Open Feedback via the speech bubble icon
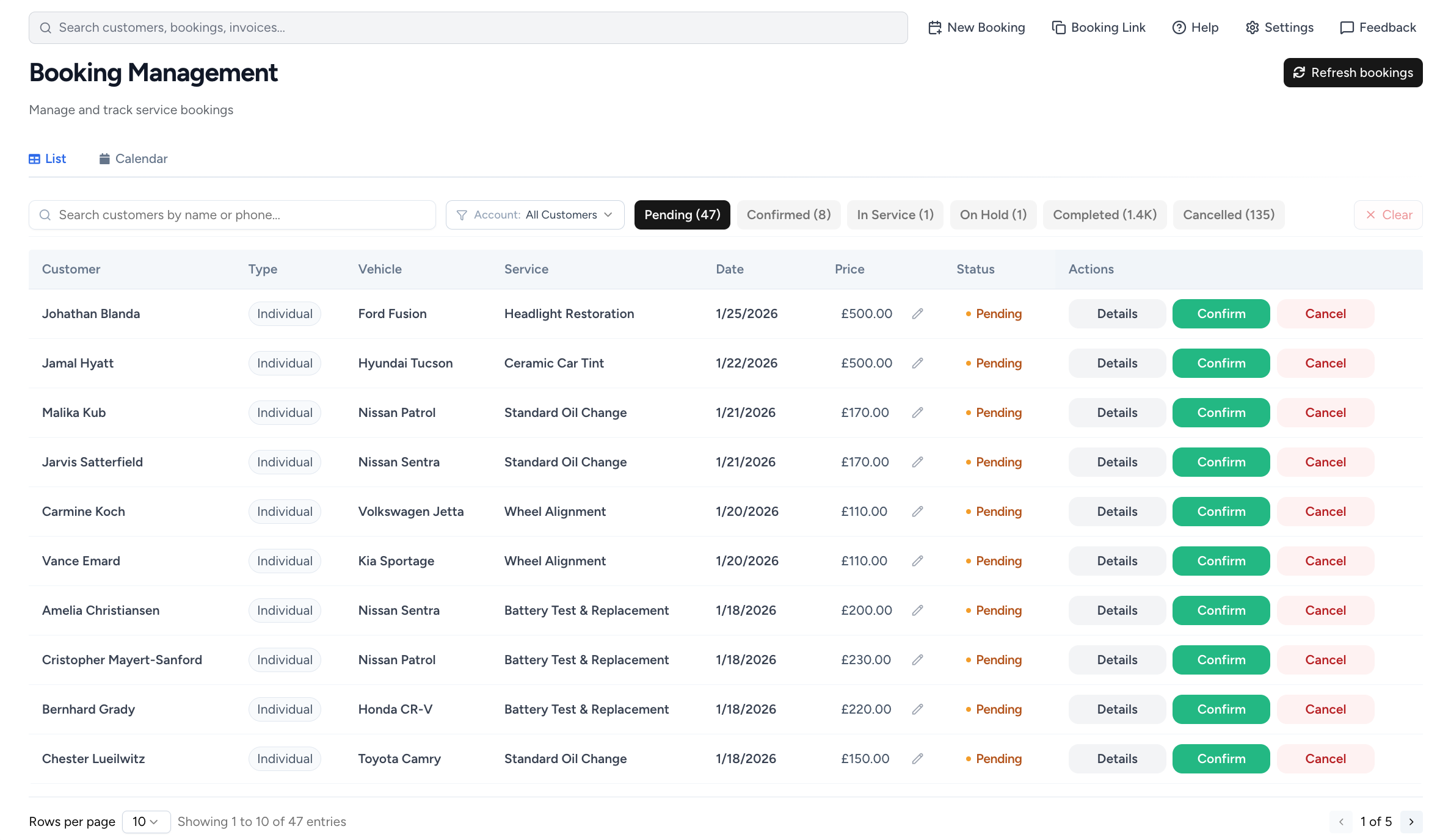 pyautogui.click(x=1347, y=27)
